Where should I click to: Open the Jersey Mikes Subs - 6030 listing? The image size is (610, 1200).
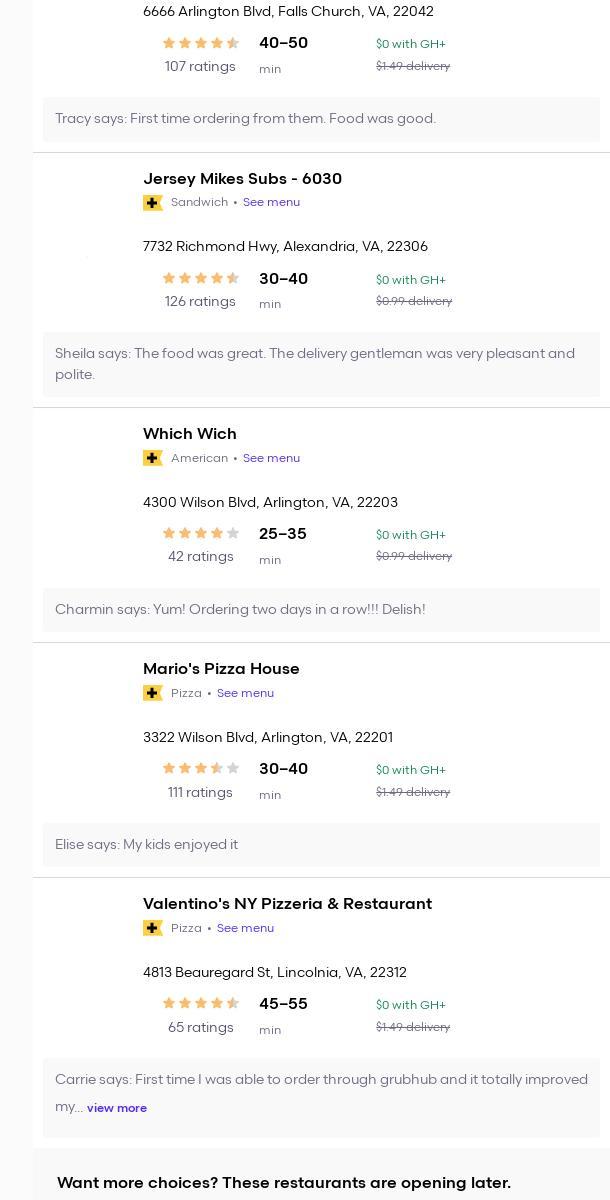242,179
